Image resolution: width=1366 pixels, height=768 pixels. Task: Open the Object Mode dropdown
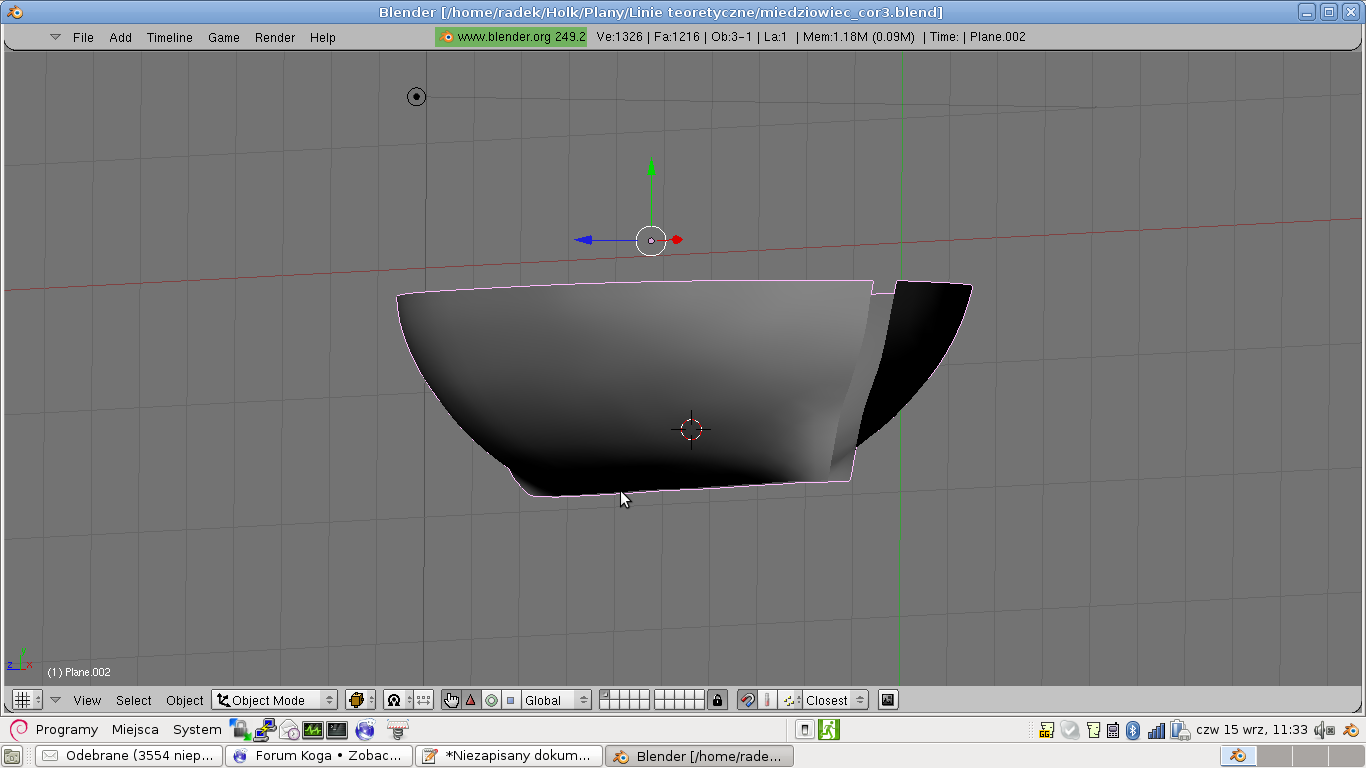pyautogui.click(x=275, y=700)
